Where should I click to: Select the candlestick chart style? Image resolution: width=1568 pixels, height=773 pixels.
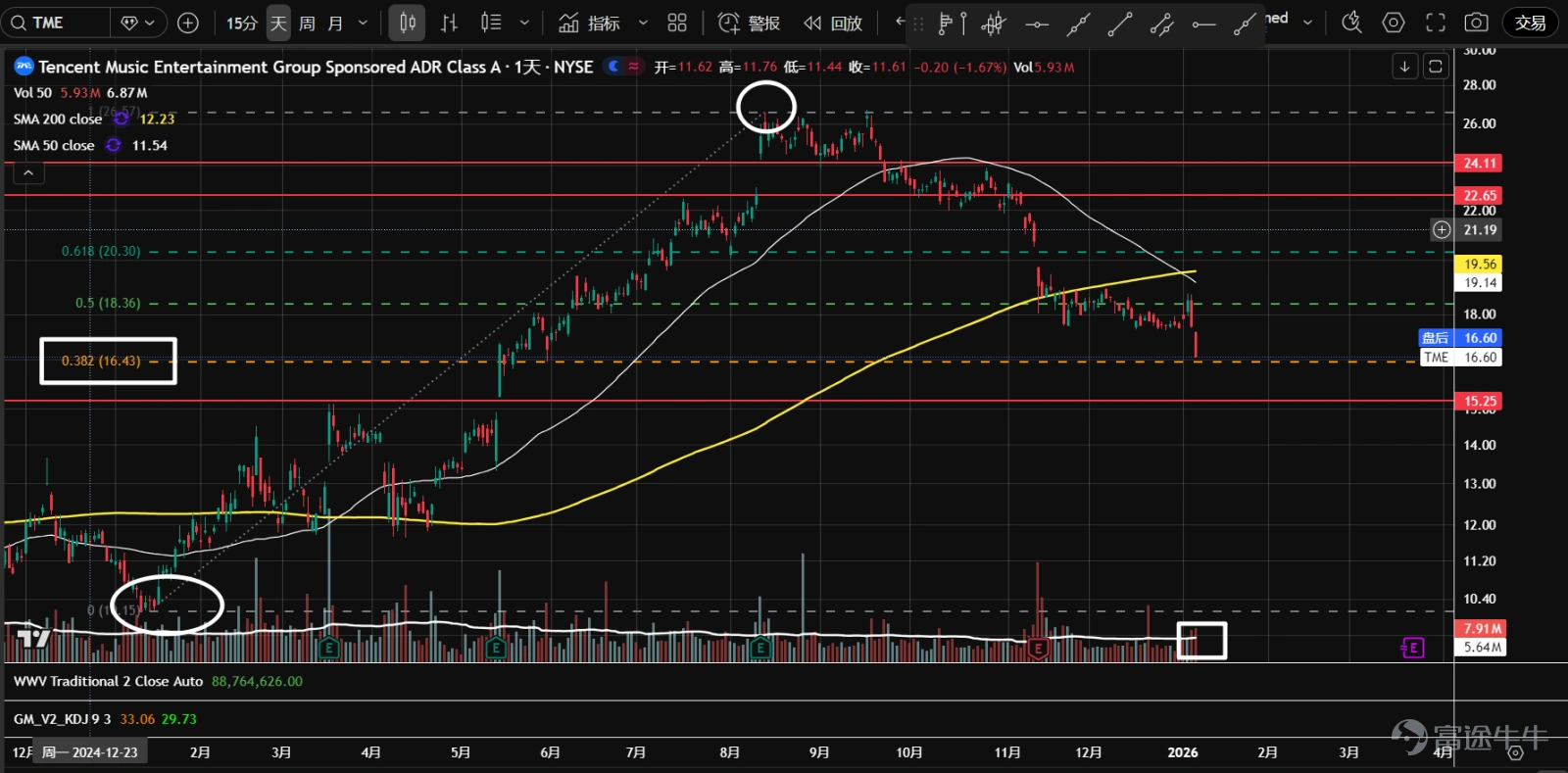tap(407, 23)
